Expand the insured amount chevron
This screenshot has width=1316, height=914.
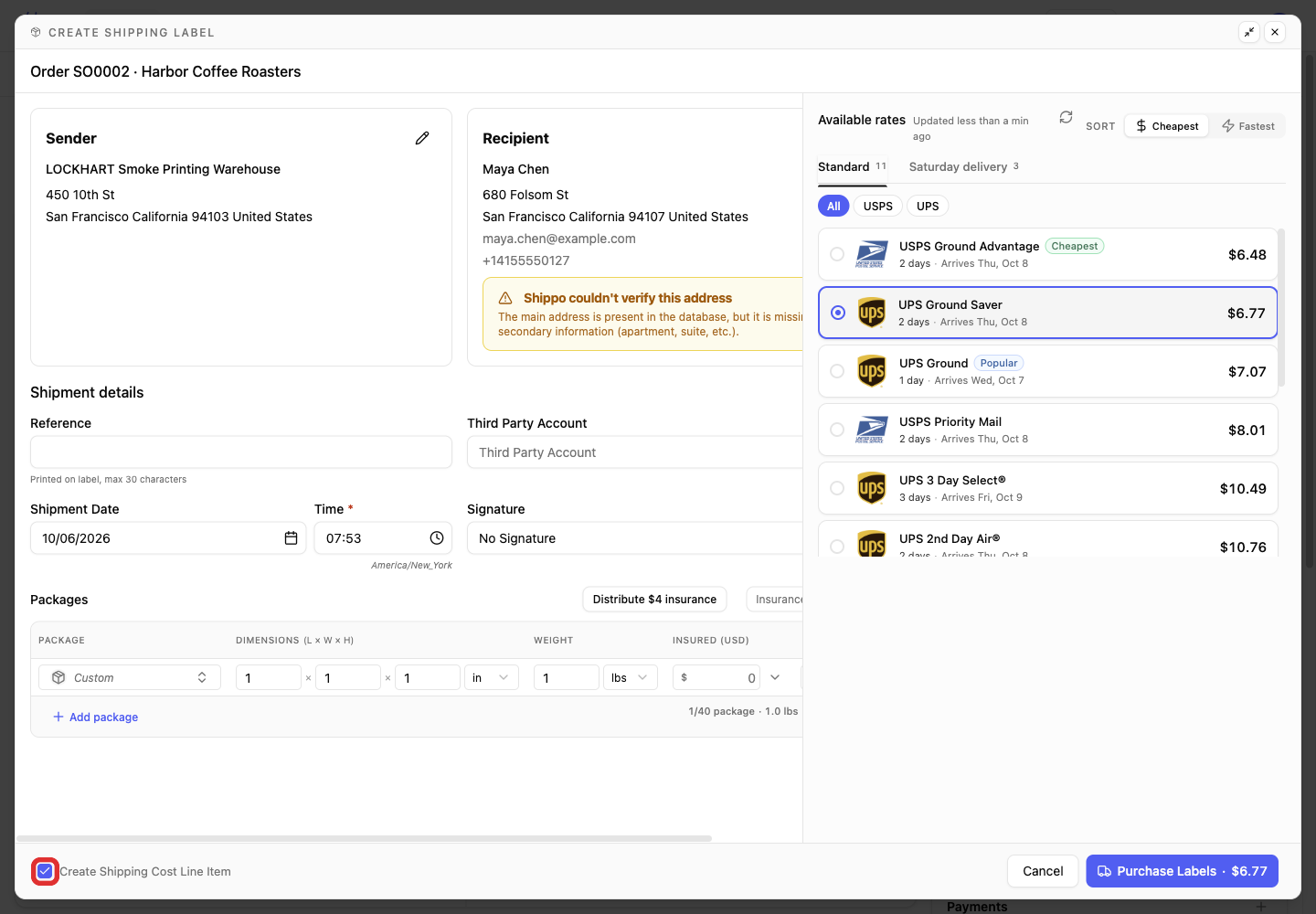pos(775,677)
